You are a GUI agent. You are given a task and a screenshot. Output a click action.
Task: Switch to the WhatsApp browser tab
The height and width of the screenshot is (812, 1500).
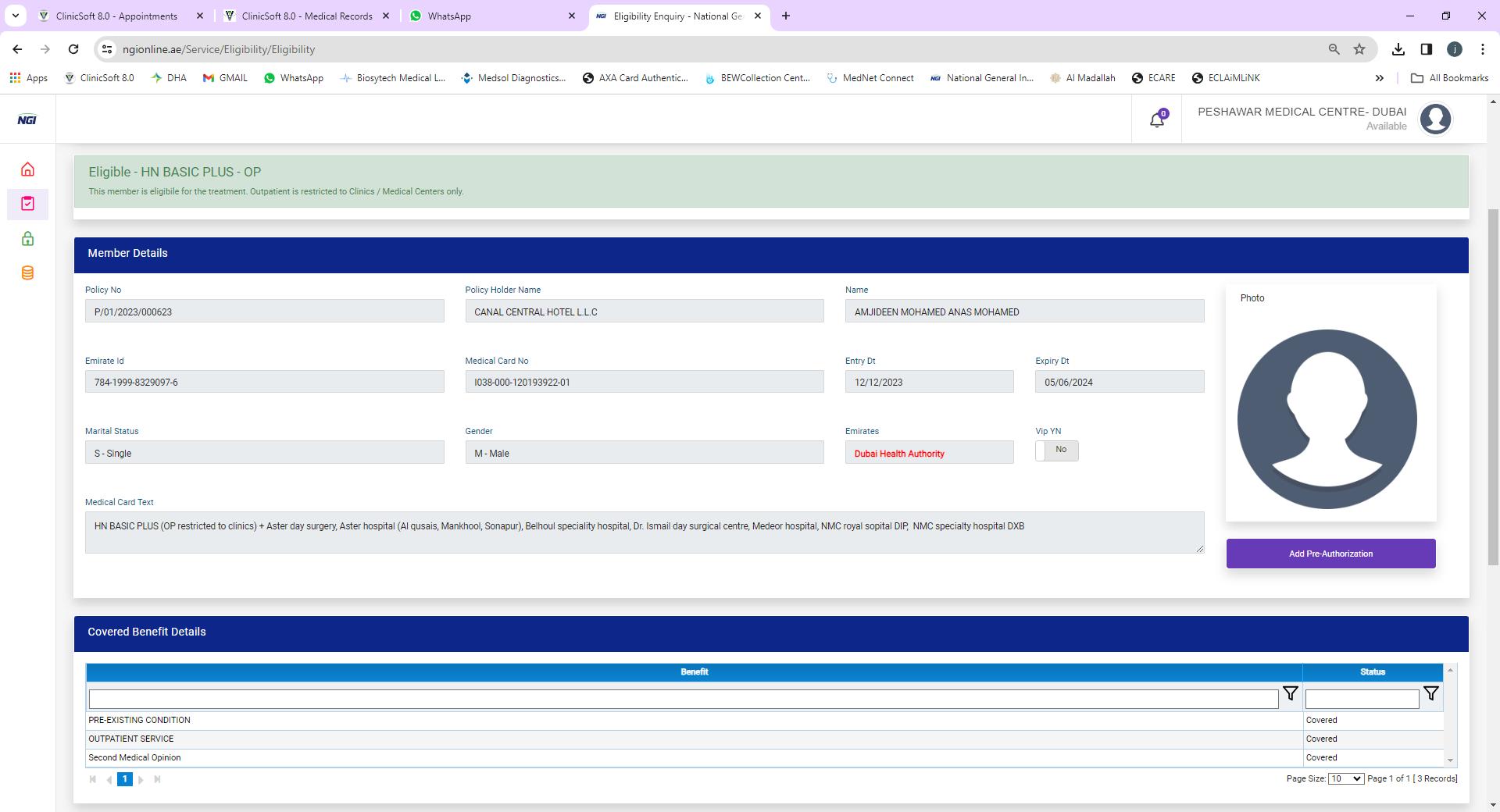(x=492, y=16)
